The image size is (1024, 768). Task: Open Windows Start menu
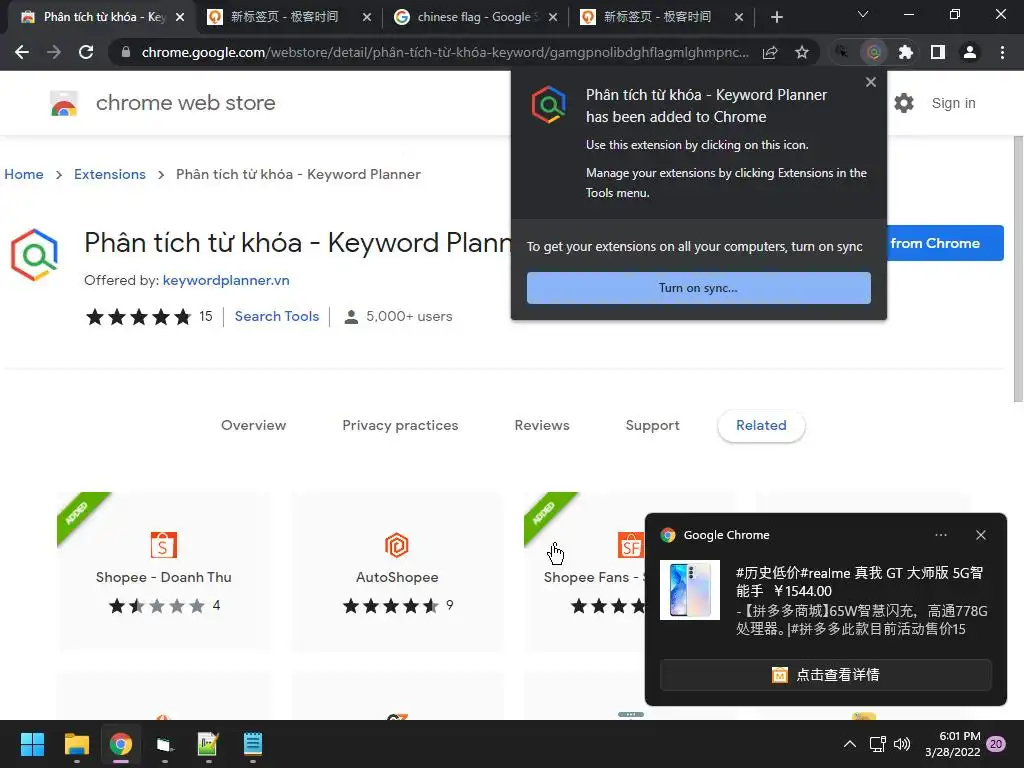coord(32,744)
